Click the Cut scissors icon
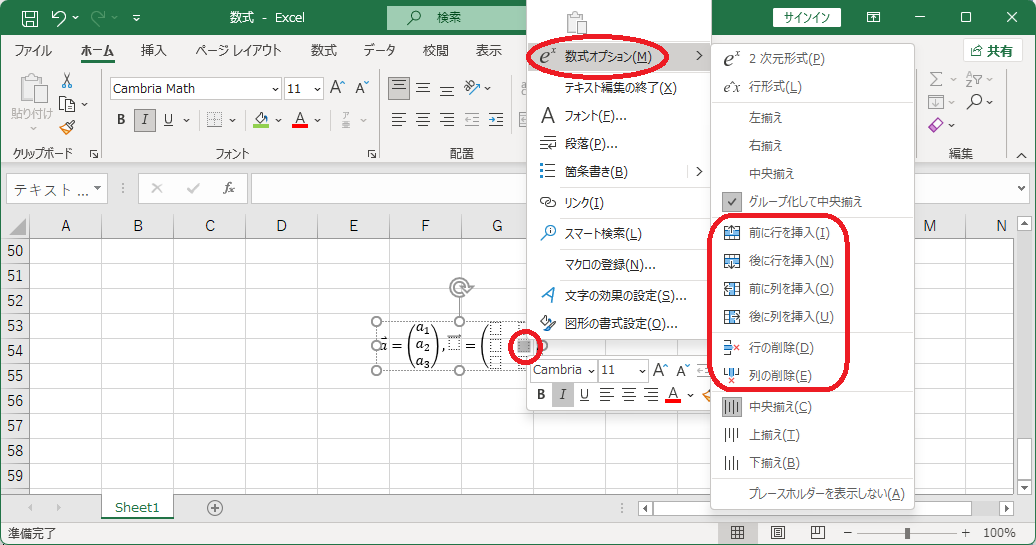Screen dimensions: 1036x545 pos(67,81)
